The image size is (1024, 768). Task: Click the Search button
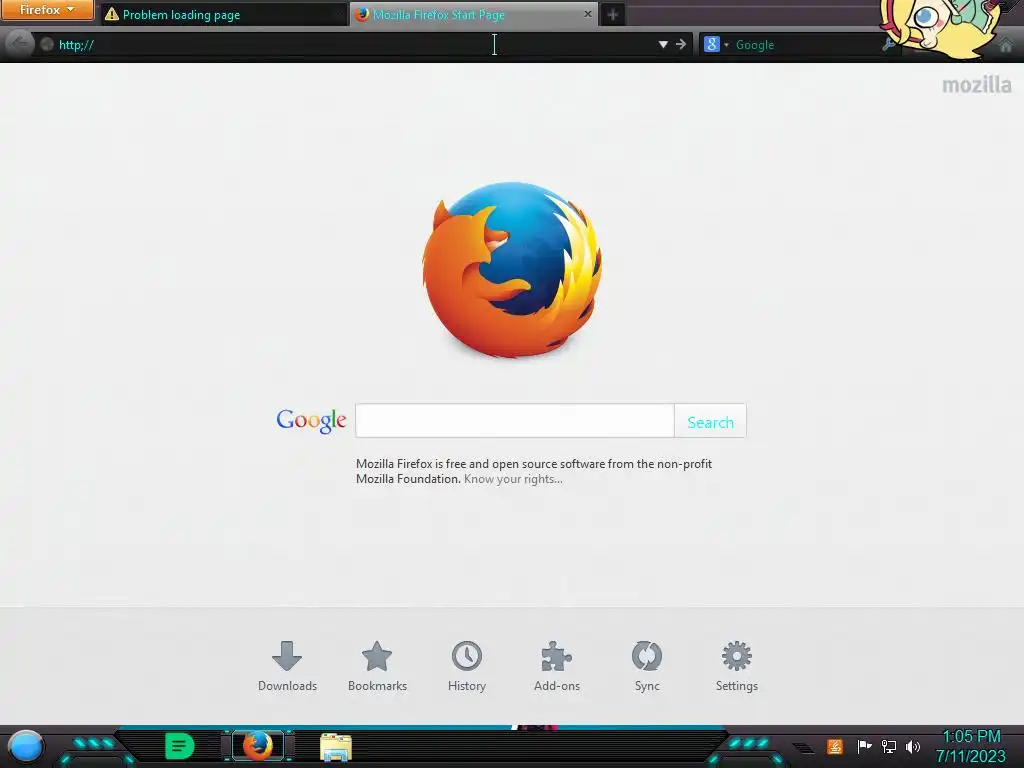(711, 422)
